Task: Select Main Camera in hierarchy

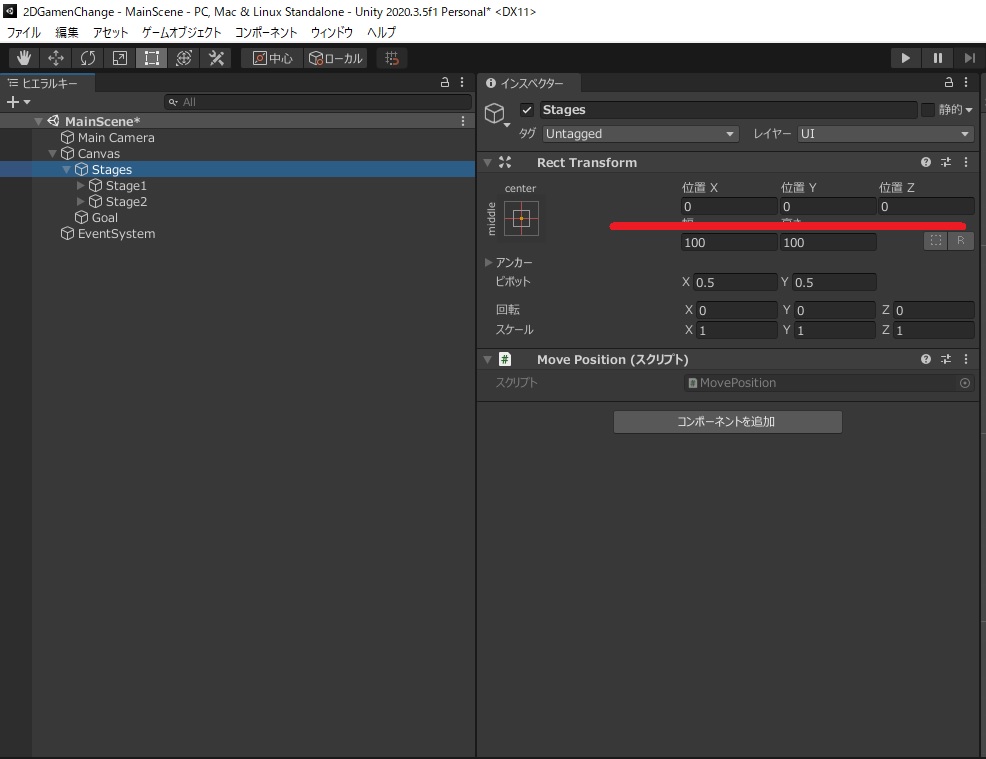Action: click(116, 138)
